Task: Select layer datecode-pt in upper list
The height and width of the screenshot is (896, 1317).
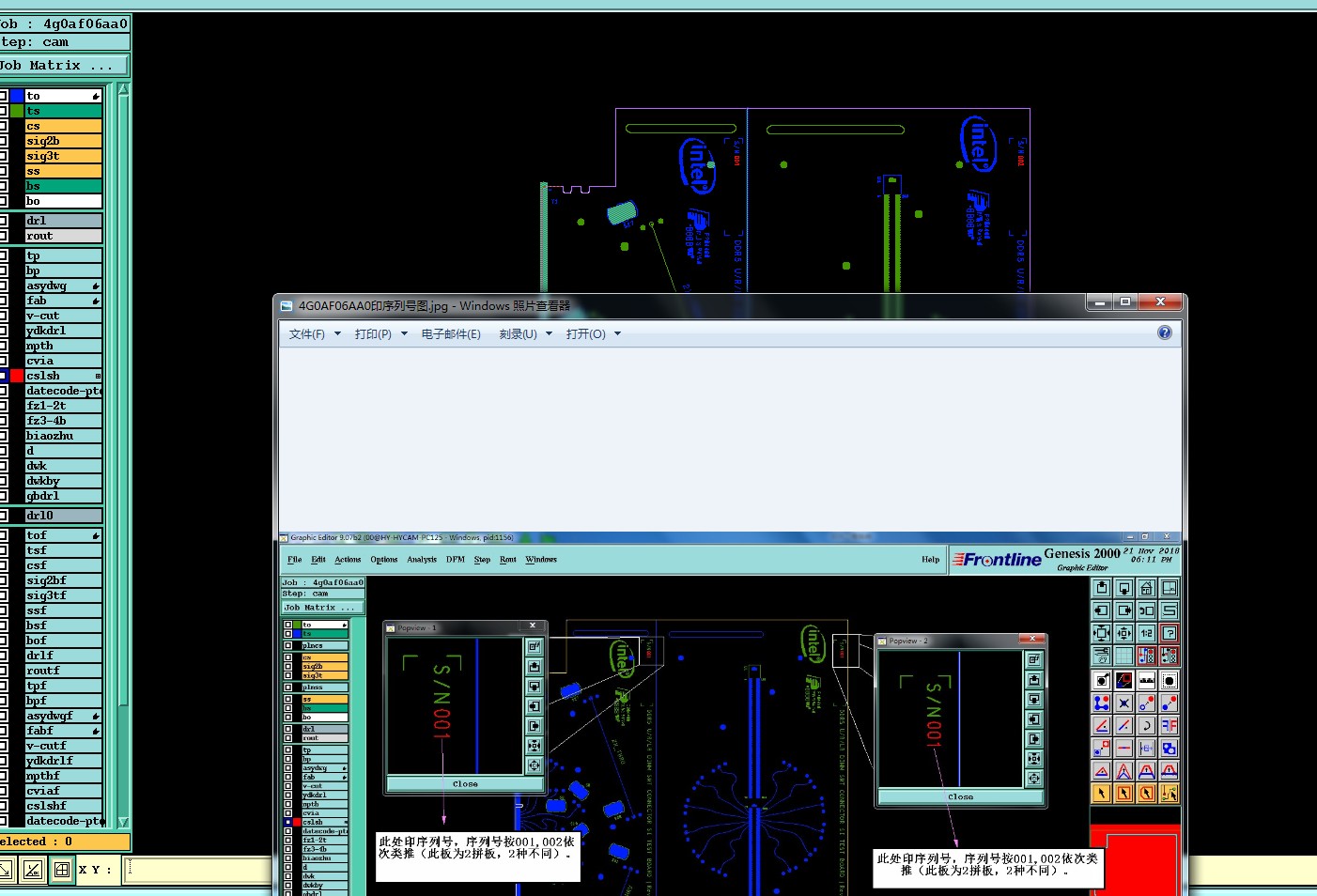Action: pos(63,391)
